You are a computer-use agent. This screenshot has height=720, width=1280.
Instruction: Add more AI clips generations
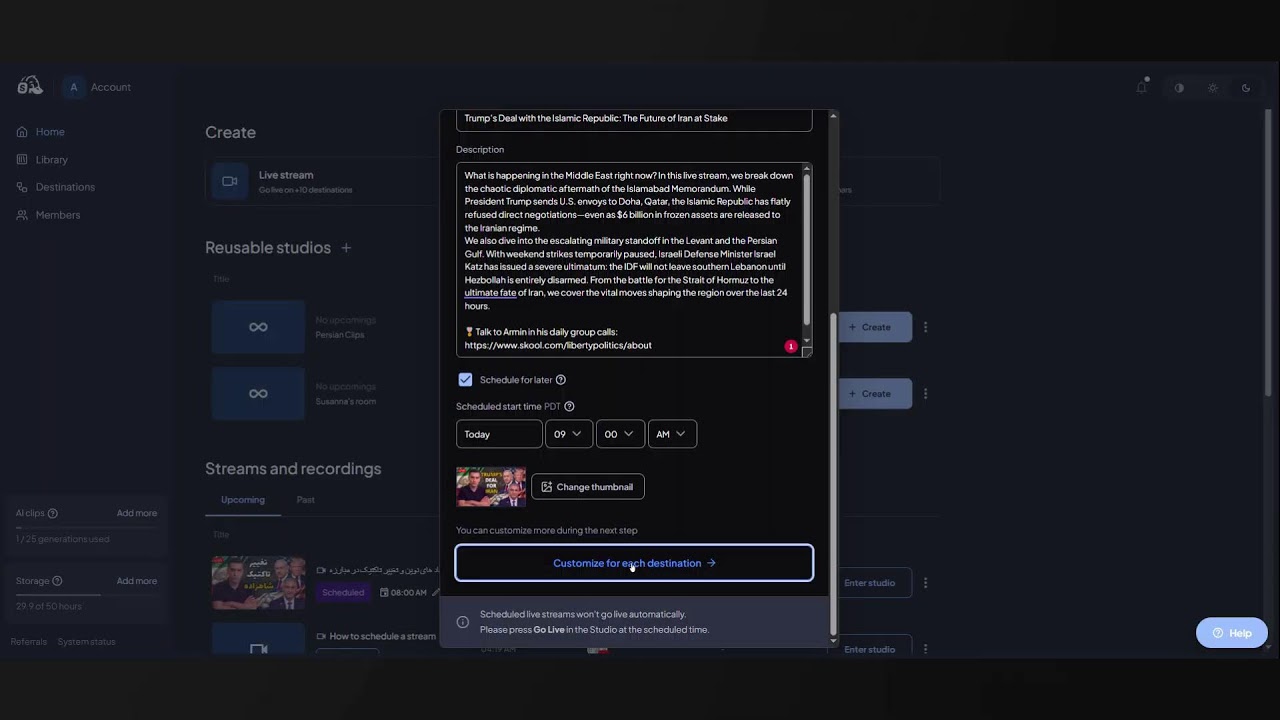coord(137,514)
